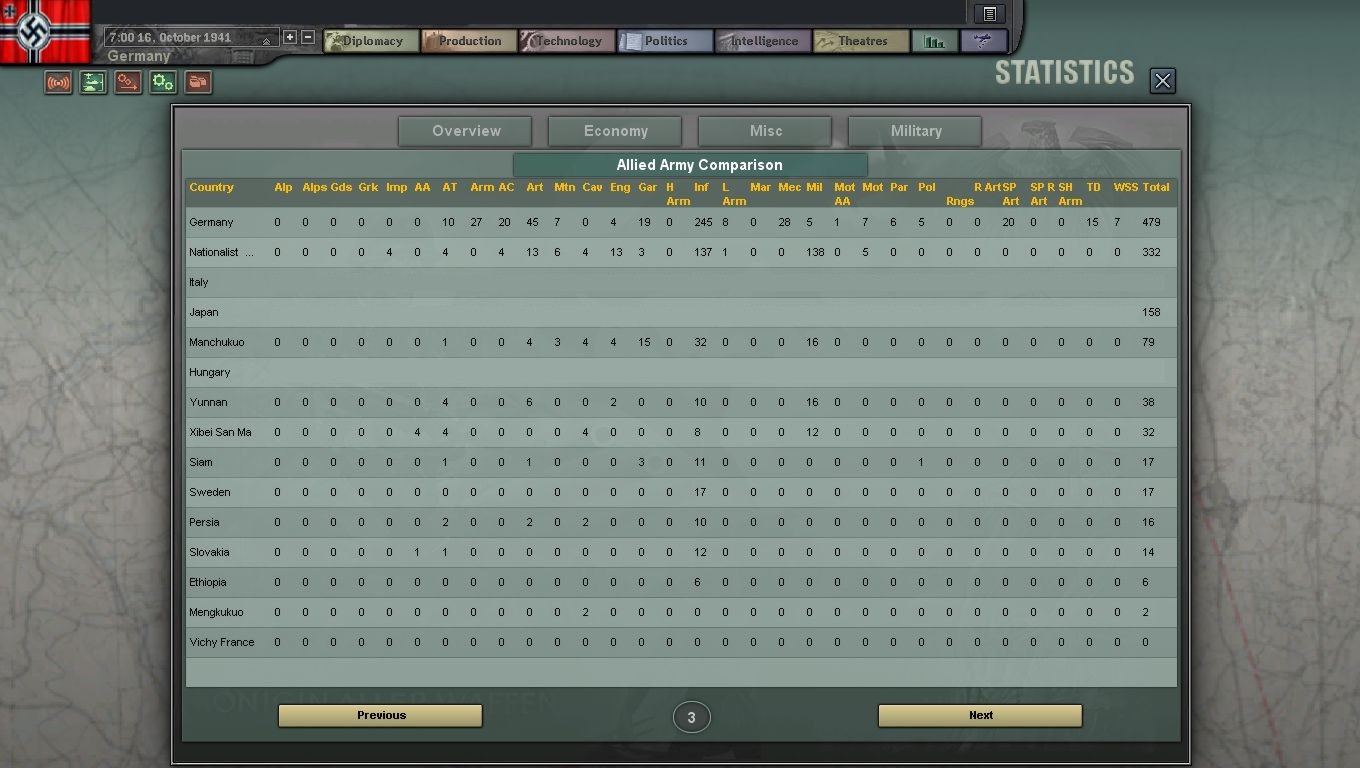Screen dimensions: 1360x768
Task: Click the red folder icon
Action: pyautogui.click(x=198, y=83)
